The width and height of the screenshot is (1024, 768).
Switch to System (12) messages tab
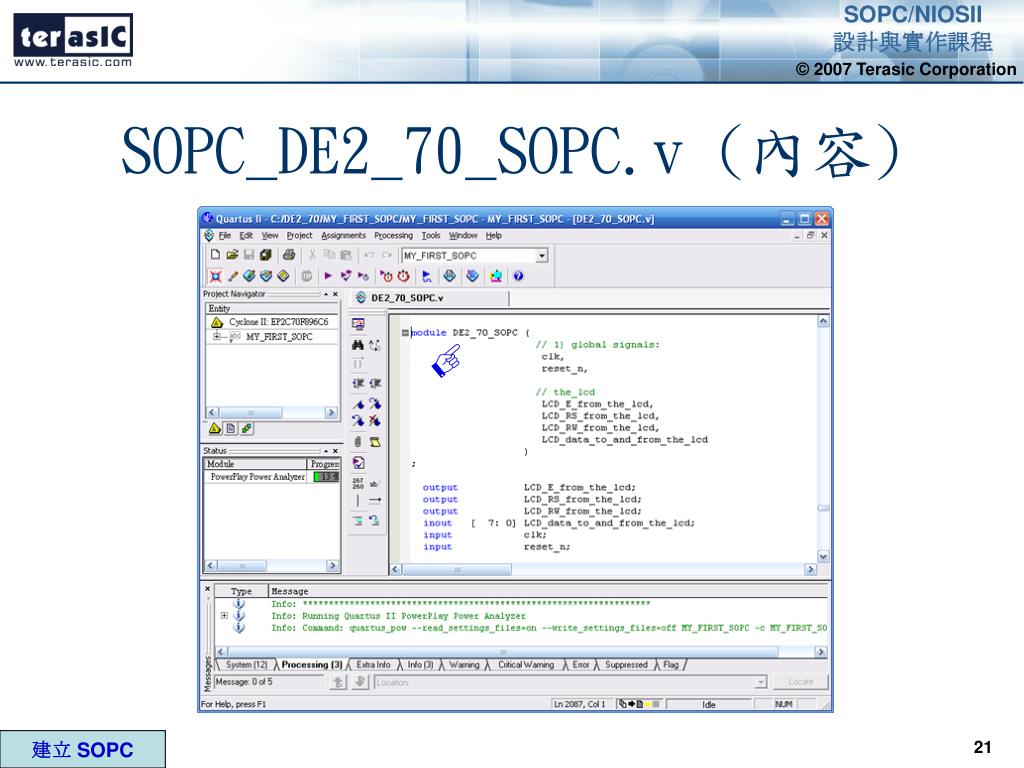[x=246, y=665]
